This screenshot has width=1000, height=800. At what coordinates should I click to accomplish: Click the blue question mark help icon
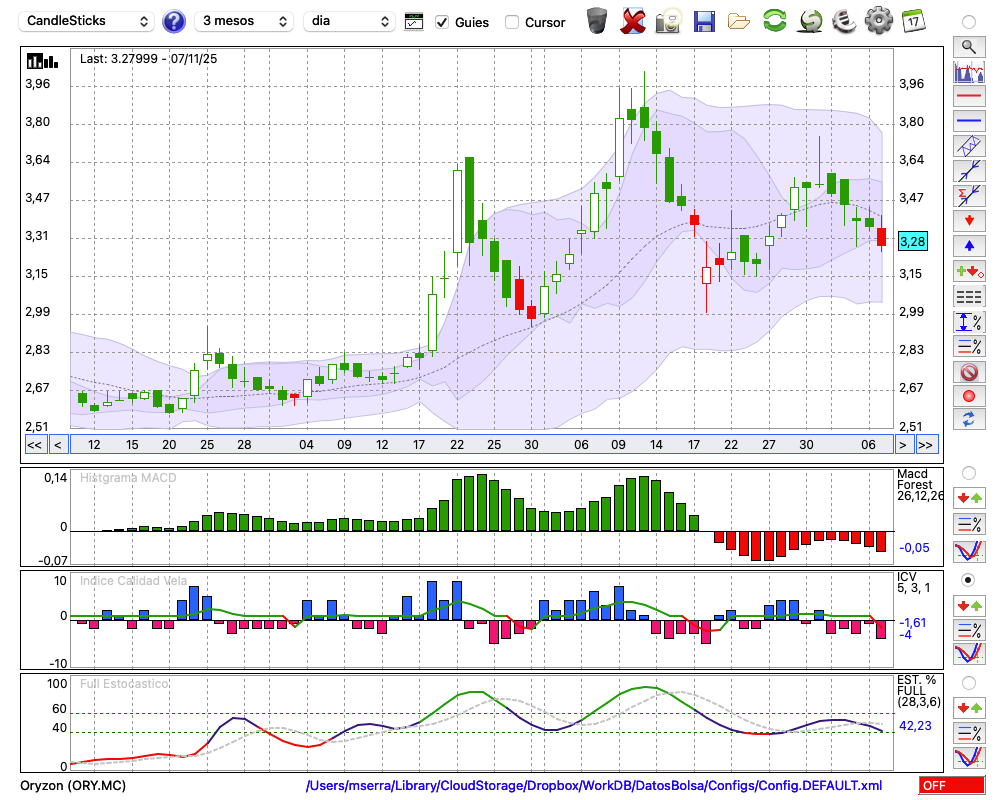[174, 21]
